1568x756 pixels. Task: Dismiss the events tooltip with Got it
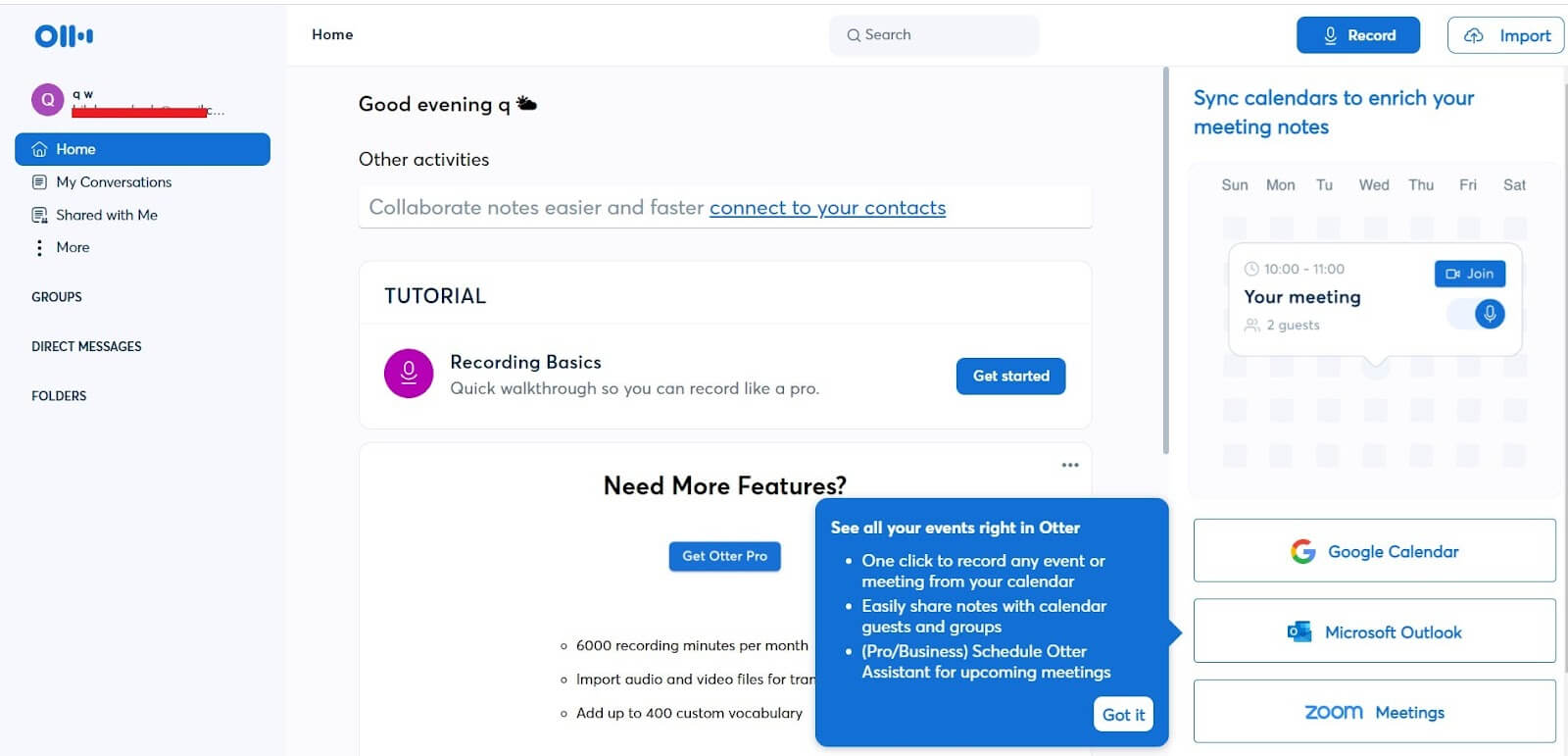click(1122, 714)
